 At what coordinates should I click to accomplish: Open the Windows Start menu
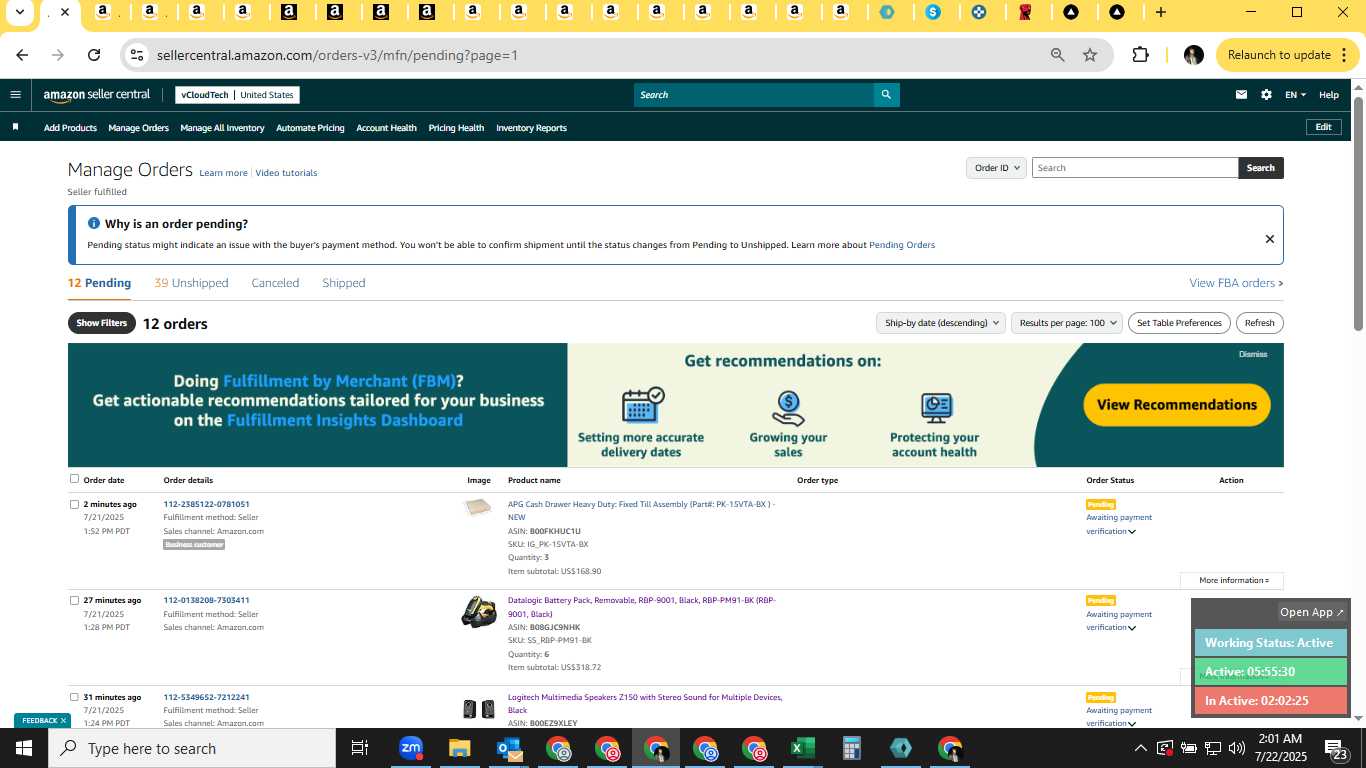24,748
